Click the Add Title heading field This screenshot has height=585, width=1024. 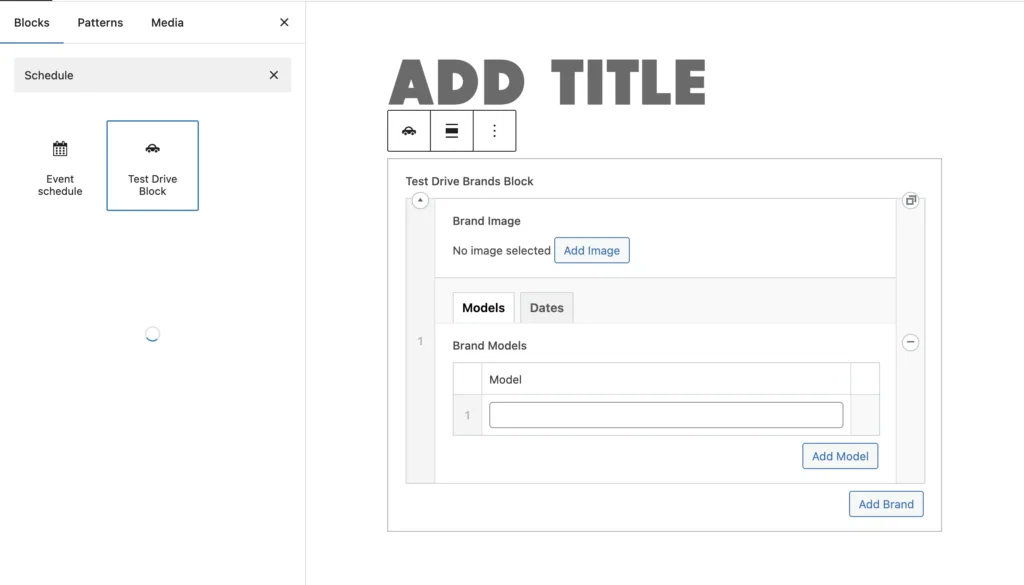pos(546,83)
